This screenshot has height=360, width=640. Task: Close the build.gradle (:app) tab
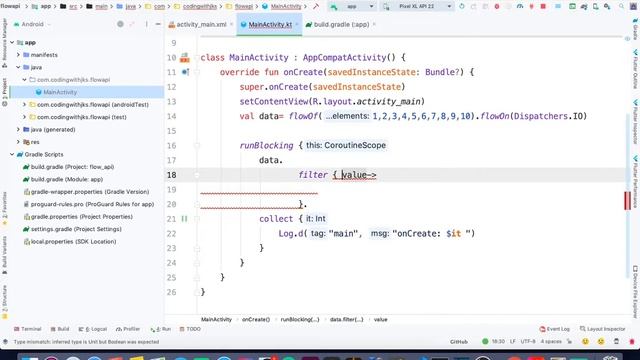[374, 24]
